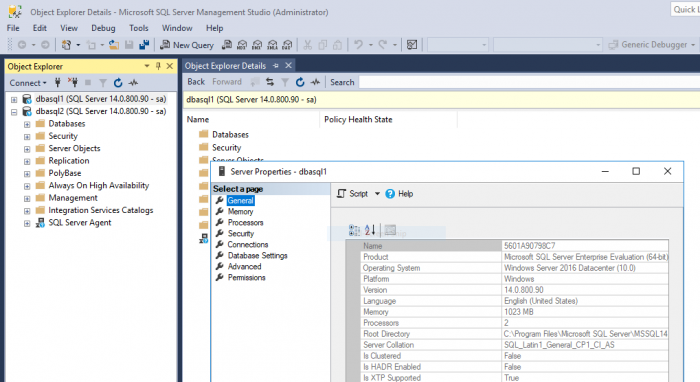Open the Help menu
The width and height of the screenshot is (700, 382).
pos(214,28)
